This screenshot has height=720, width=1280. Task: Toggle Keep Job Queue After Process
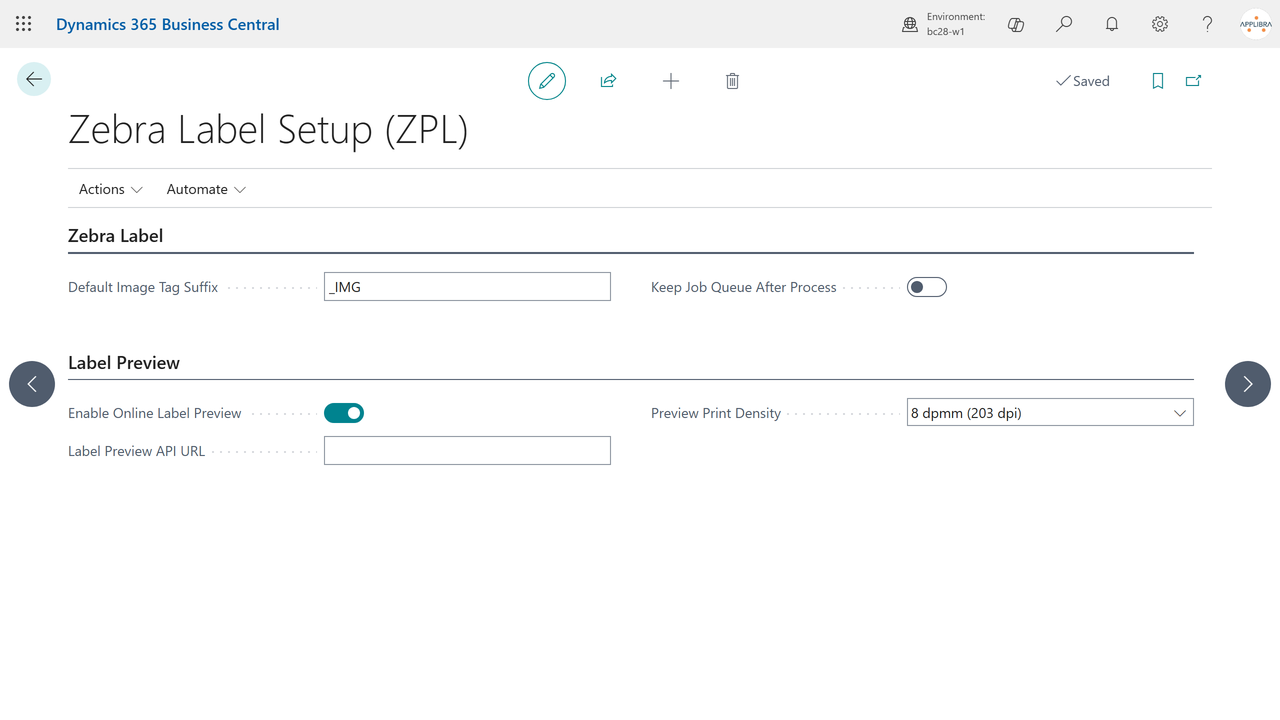tap(927, 287)
